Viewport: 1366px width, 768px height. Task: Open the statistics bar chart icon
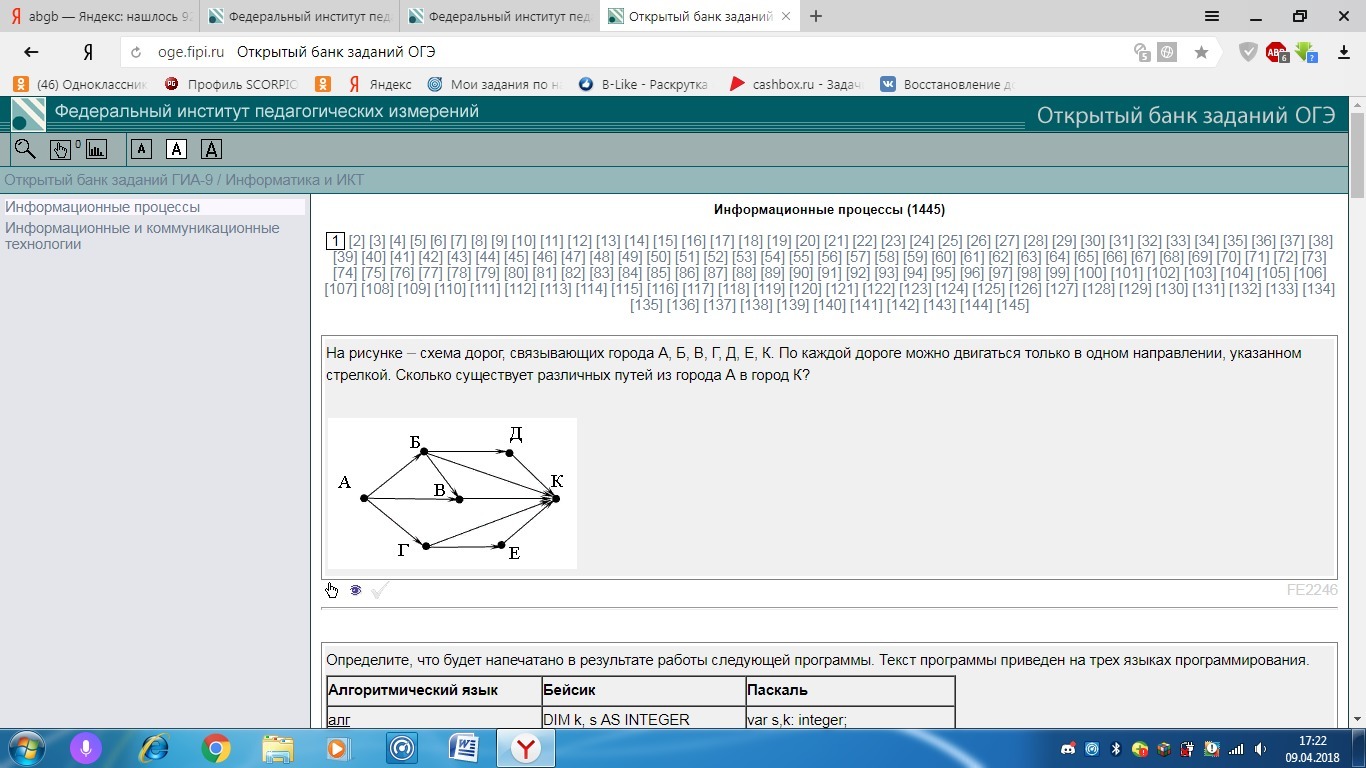coord(96,150)
